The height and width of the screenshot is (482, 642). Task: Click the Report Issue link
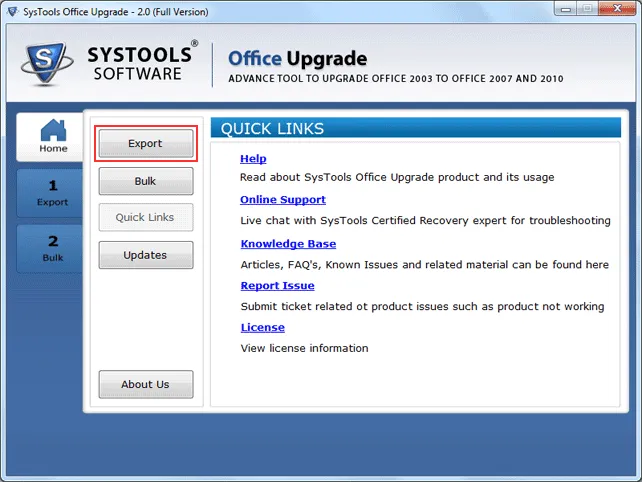click(x=278, y=285)
